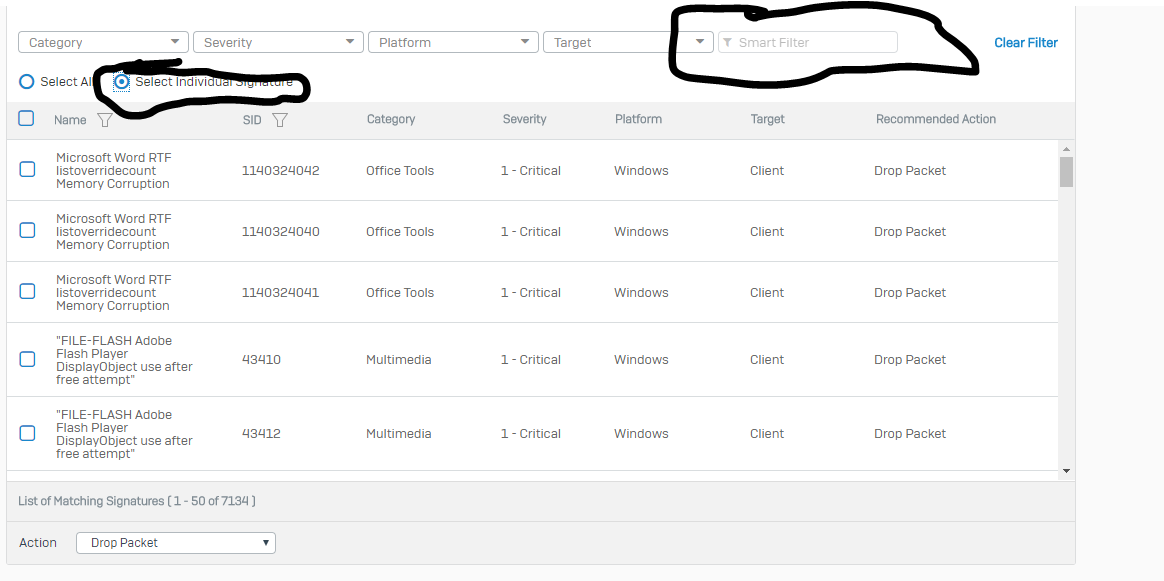Image resolution: width=1164 pixels, height=581 pixels.
Task: Choose Select Individual Signature radio button
Action: (x=122, y=82)
